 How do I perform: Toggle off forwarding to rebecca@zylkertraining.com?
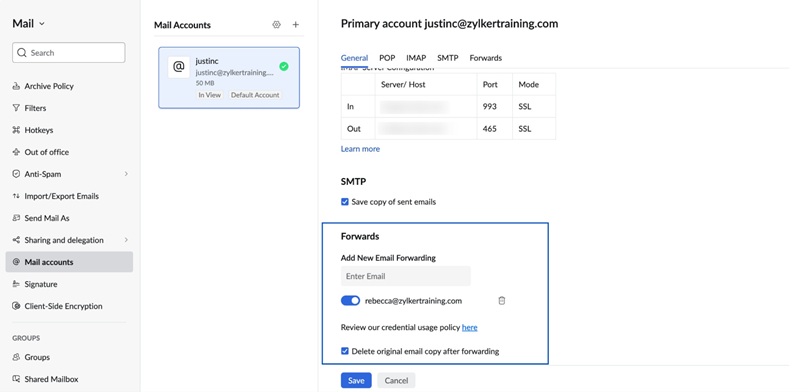[350, 300]
